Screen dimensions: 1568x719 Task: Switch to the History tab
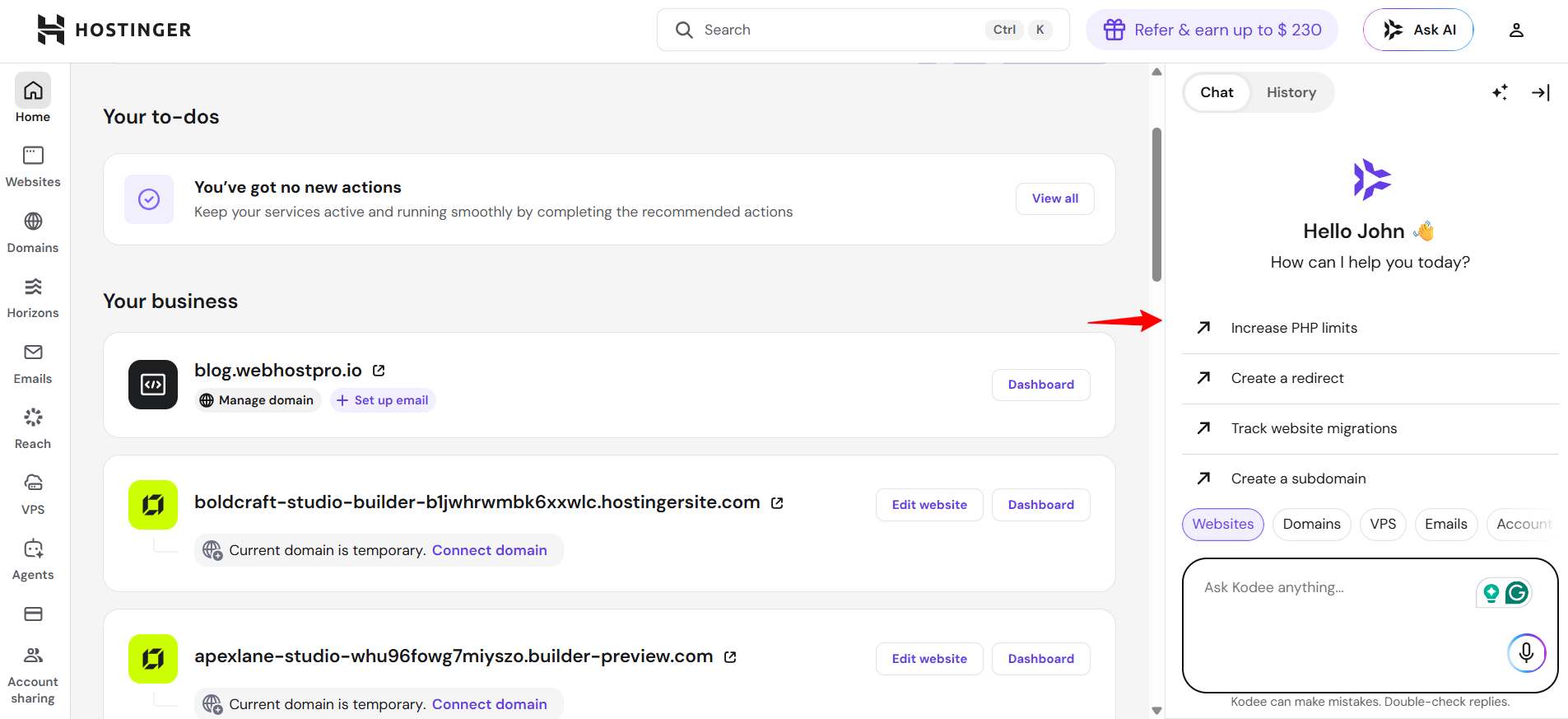pyautogui.click(x=1291, y=92)
